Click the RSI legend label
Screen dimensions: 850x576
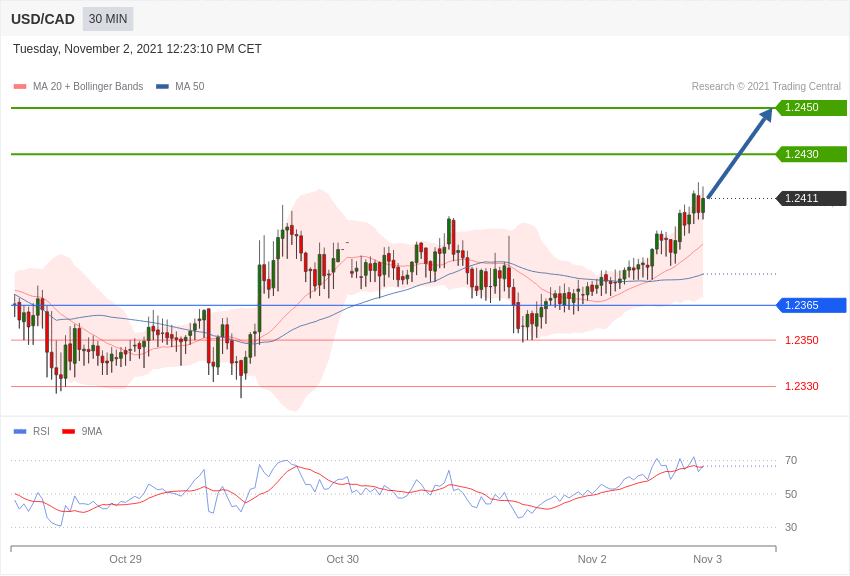[41, 431]
